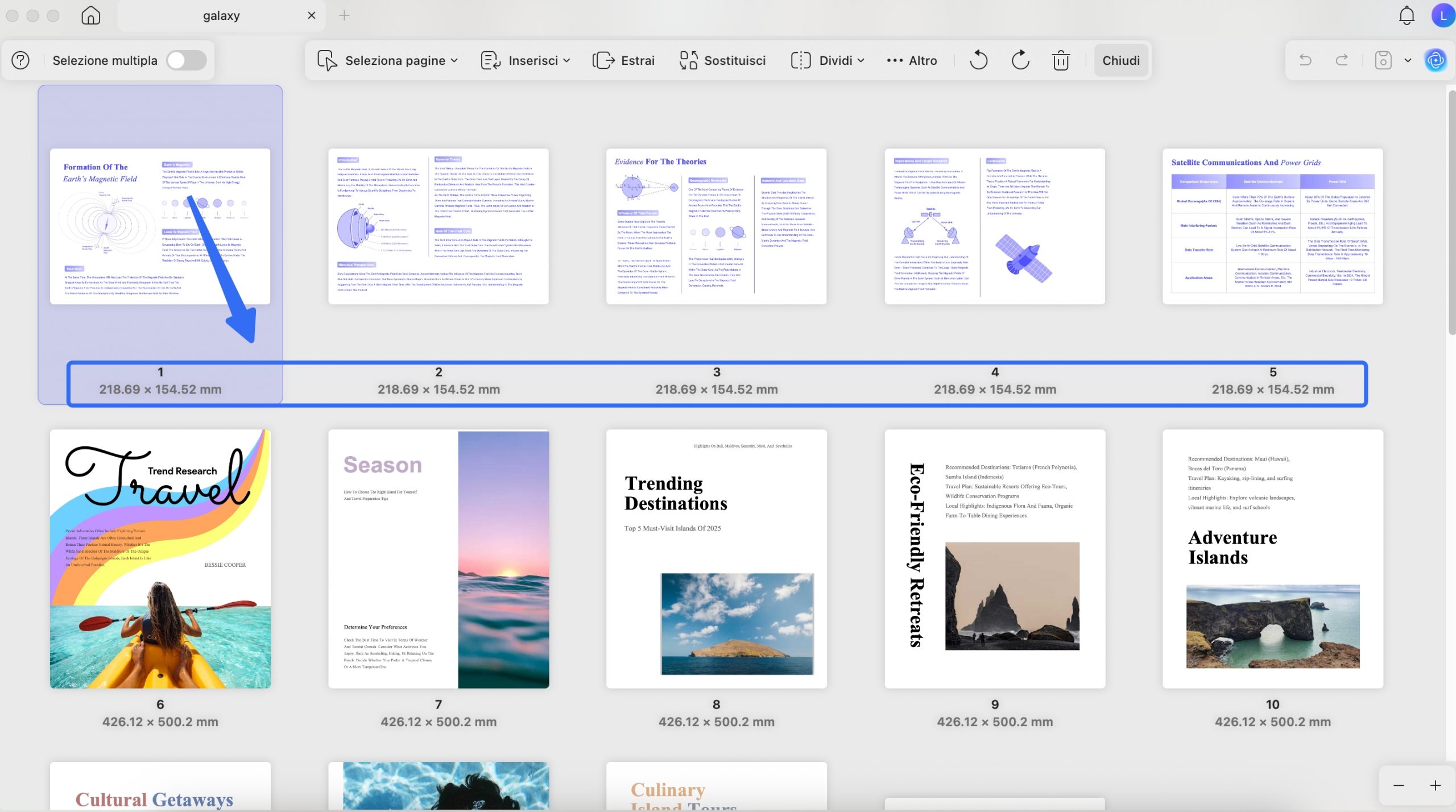Delete selected page with trash icon
The height and width of the screenshot is (812, 1456).
pos(1061,60)
